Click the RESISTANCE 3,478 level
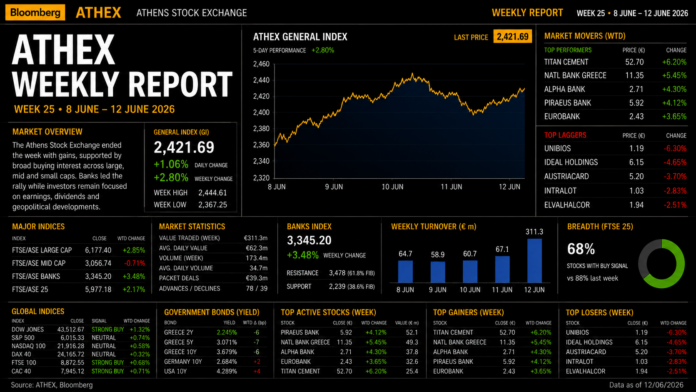Viewport: 696px width, 392px height. tap(331, 273)
